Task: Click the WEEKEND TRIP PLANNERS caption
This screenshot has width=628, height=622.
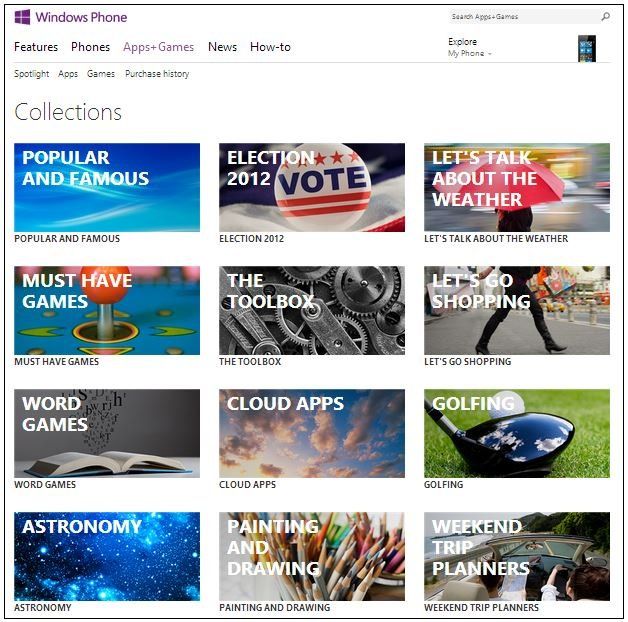Action: (481, 608)
